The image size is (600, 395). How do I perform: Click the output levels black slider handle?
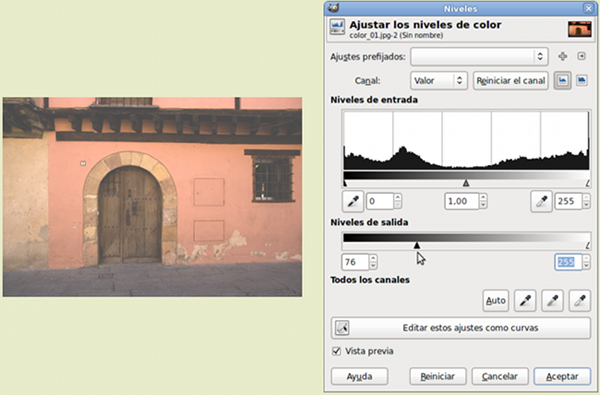(417, 245)
